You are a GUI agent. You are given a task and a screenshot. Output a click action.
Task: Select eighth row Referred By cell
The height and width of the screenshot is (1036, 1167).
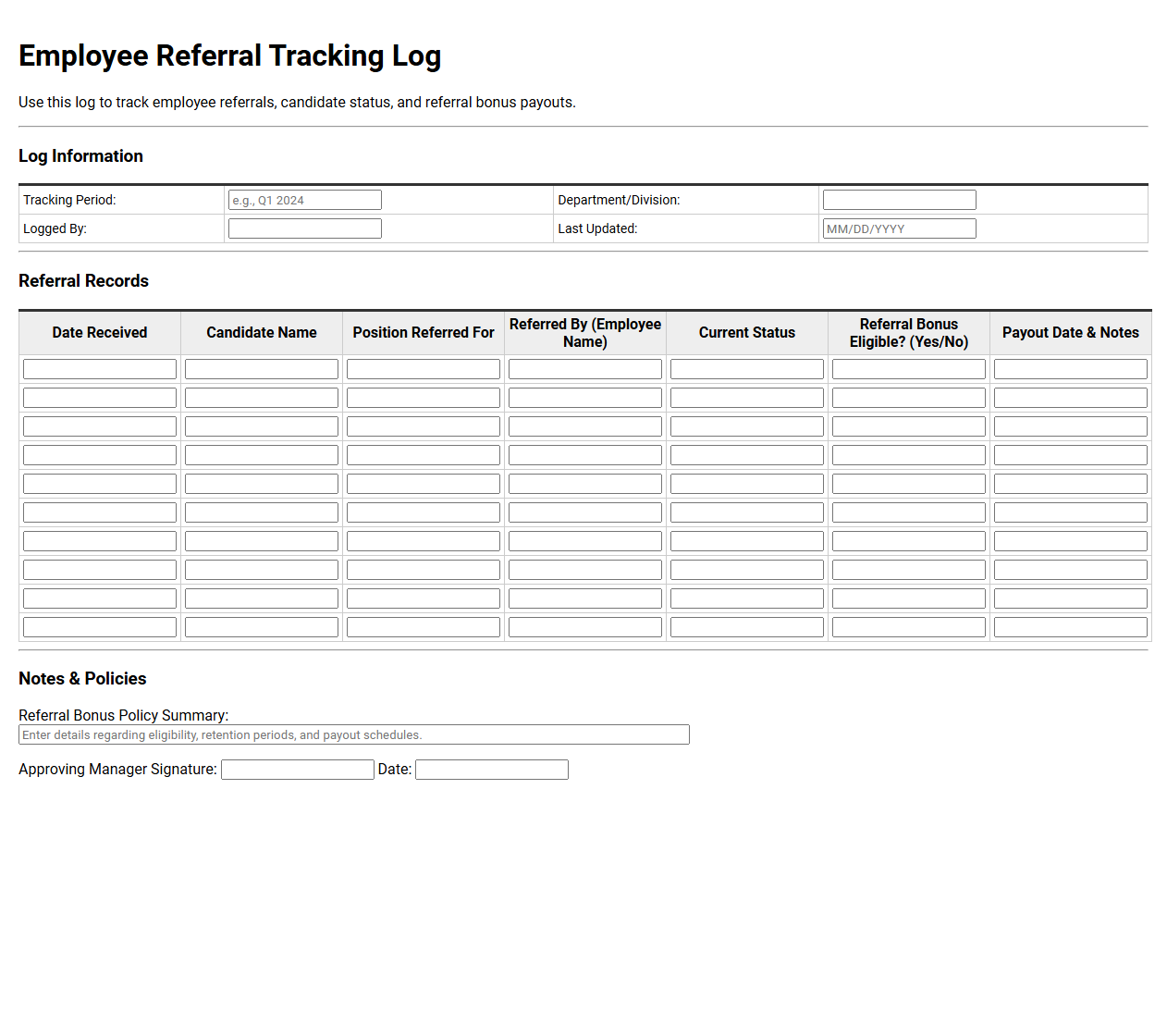pyautogui.click(x=585, y=570)
